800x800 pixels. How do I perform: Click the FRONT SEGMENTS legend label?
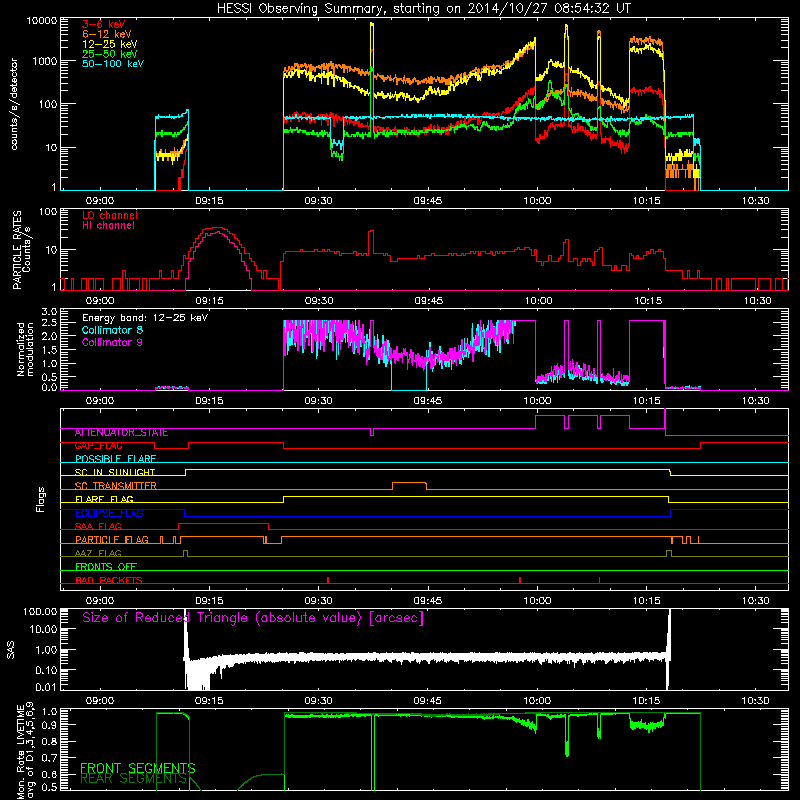[x=138, y=768]
